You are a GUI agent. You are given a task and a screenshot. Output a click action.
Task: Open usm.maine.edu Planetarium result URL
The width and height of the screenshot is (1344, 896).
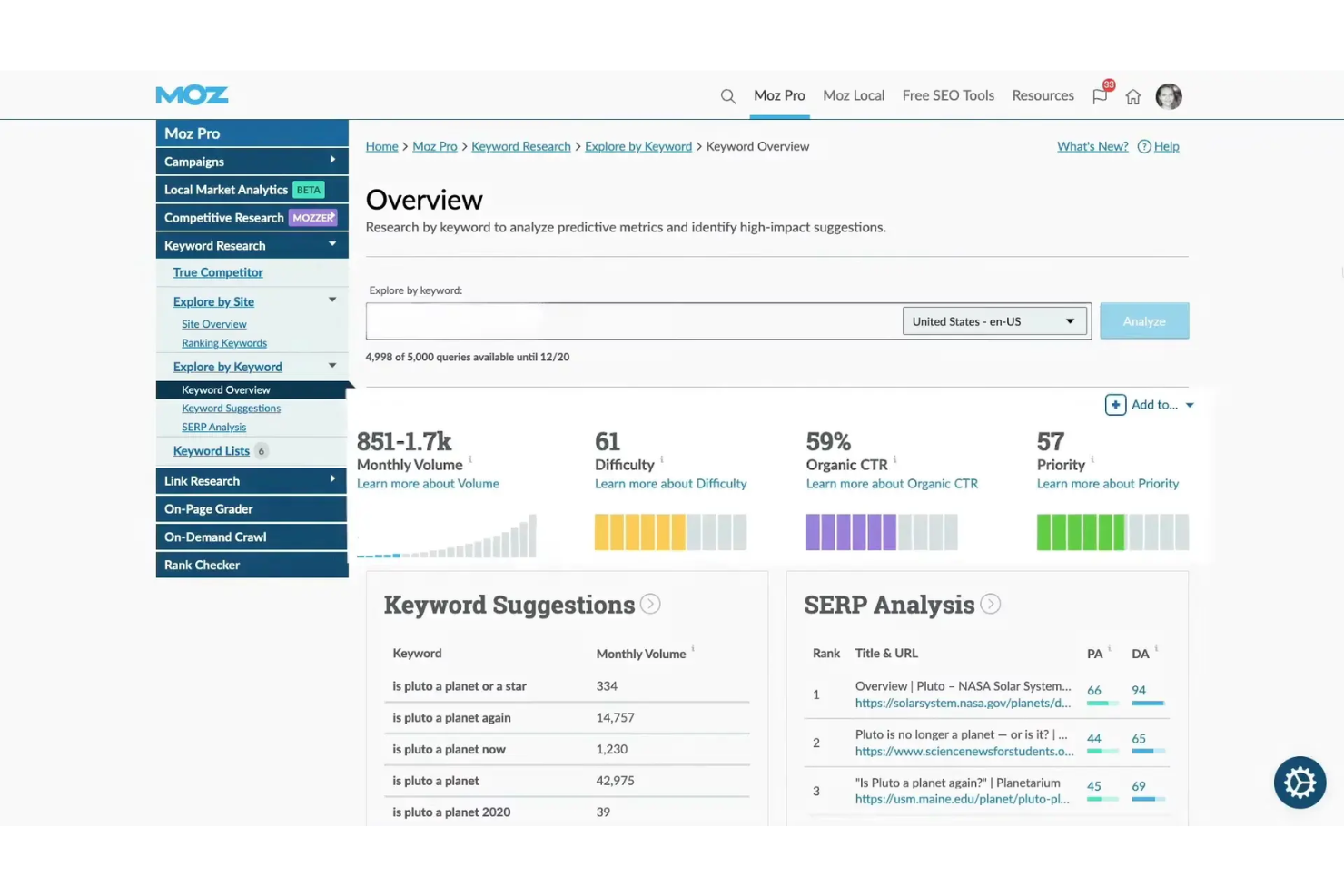click(x=962, y=799)
